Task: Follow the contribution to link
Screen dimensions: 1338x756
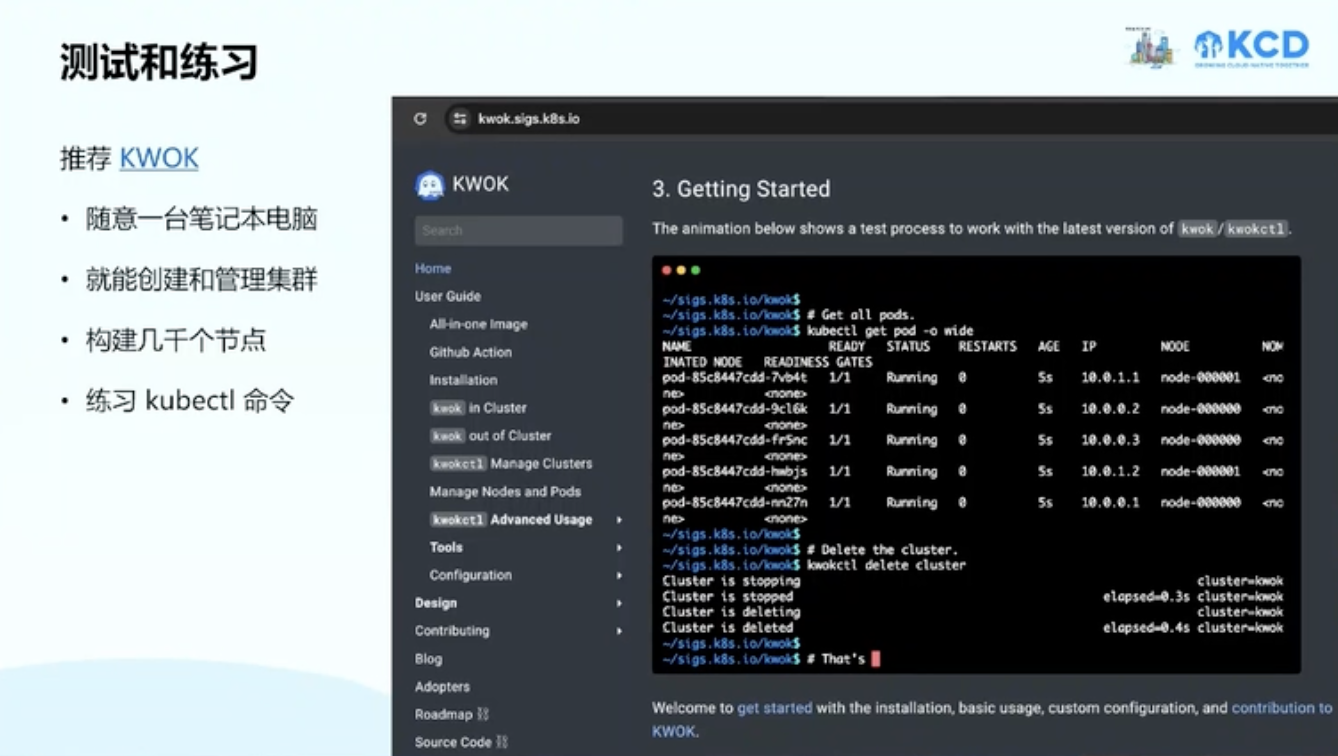Action: click(1282, 708)
